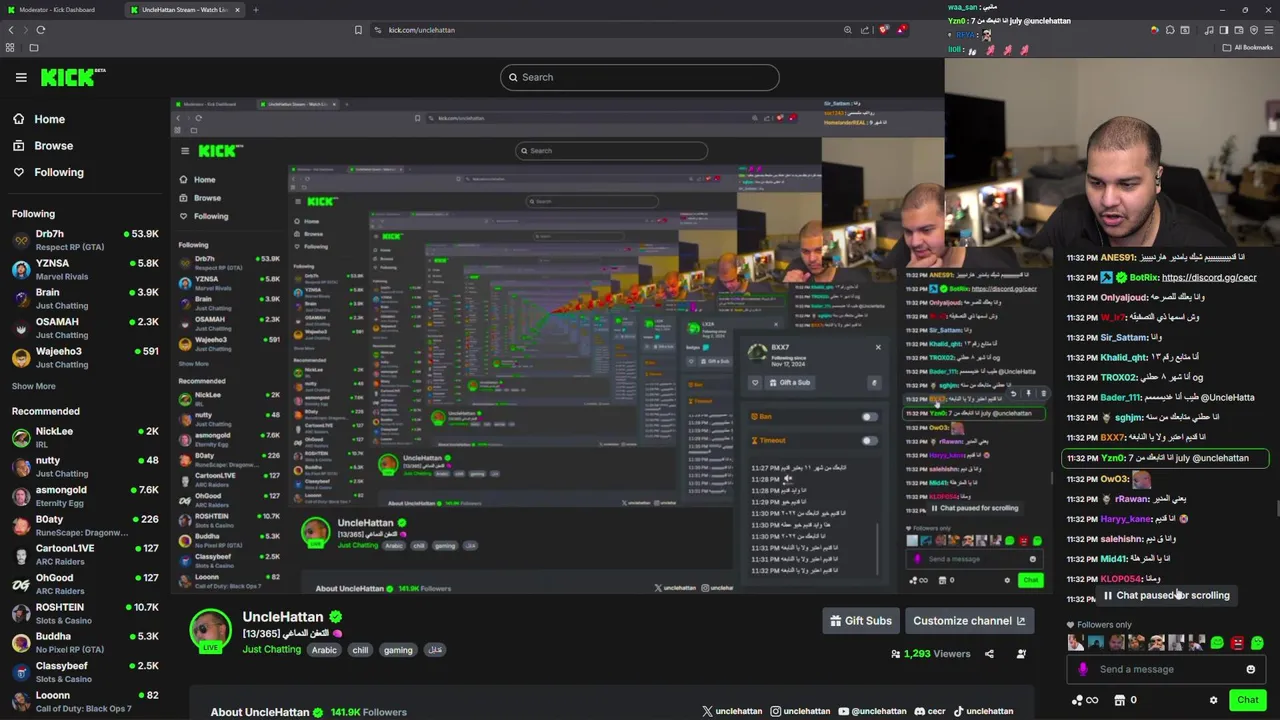The height and width of the screenshot is (720, 1280).
Task: Open ROSHTEIN in Recommended list
Action: [85, 613]
